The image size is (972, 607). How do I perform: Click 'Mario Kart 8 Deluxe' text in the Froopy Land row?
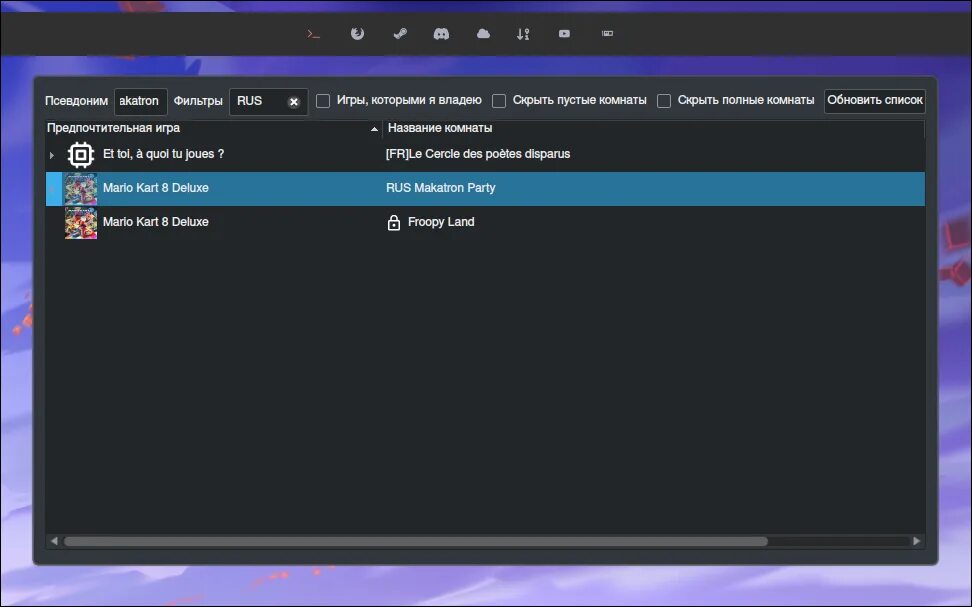tap(156, 222)
